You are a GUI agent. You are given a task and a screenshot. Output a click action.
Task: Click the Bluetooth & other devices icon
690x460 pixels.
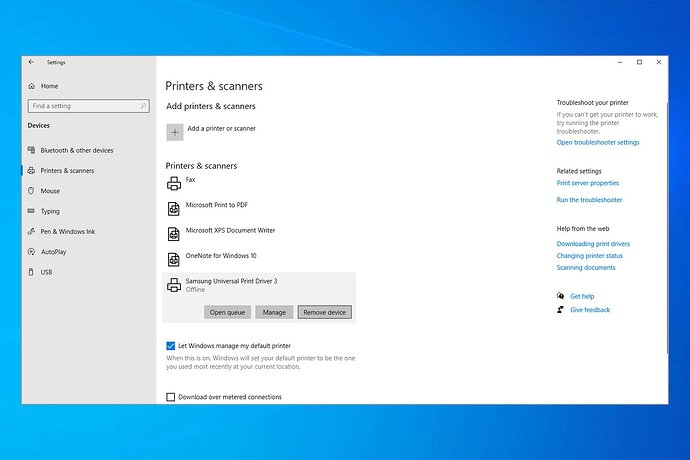point(31,150)
